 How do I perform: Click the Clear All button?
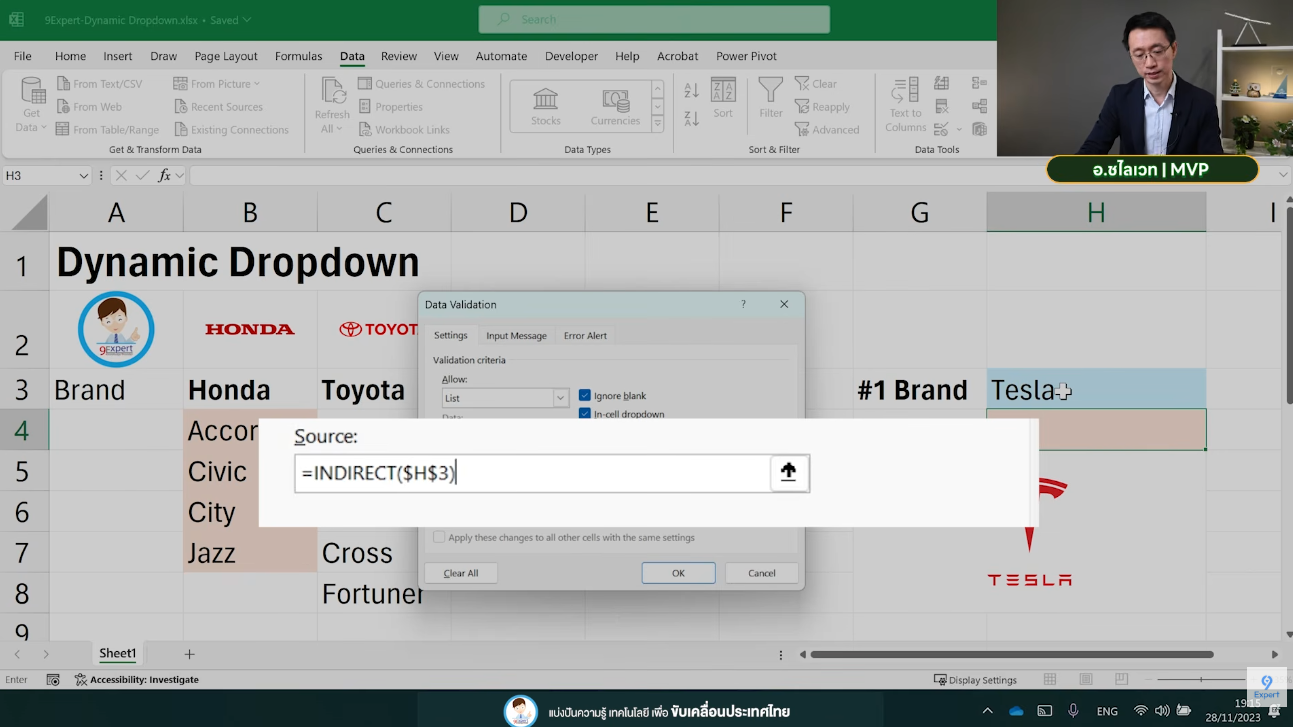click(461, 573)
